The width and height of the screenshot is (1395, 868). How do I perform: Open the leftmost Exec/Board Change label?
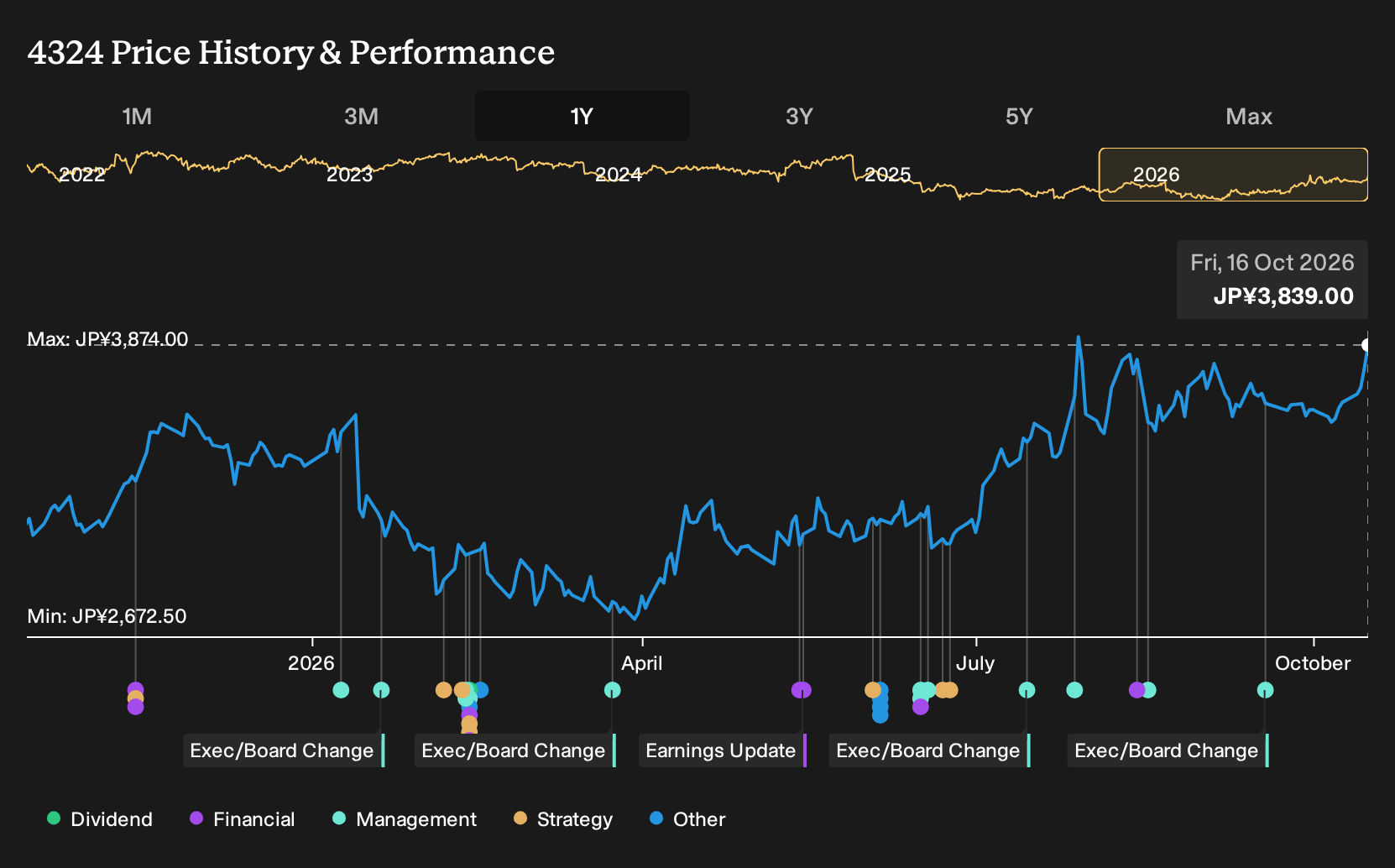[284, 750]
